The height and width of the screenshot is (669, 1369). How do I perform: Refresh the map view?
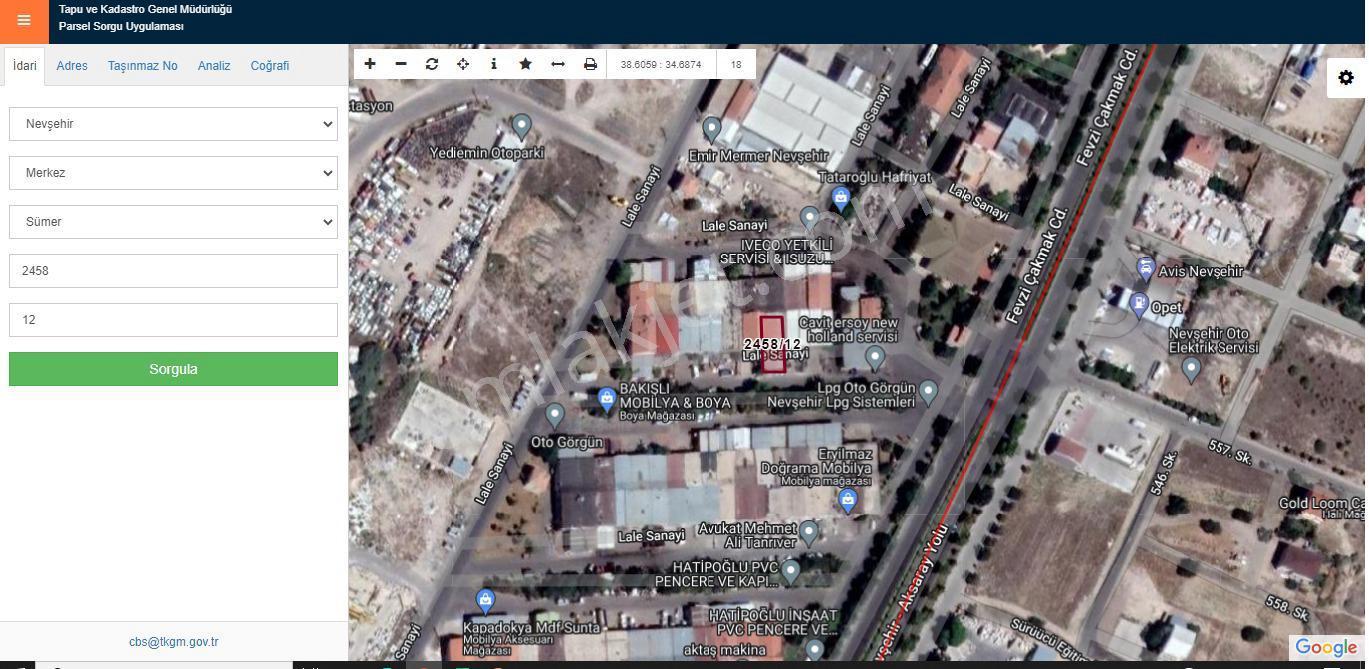(x=432, y=64)
